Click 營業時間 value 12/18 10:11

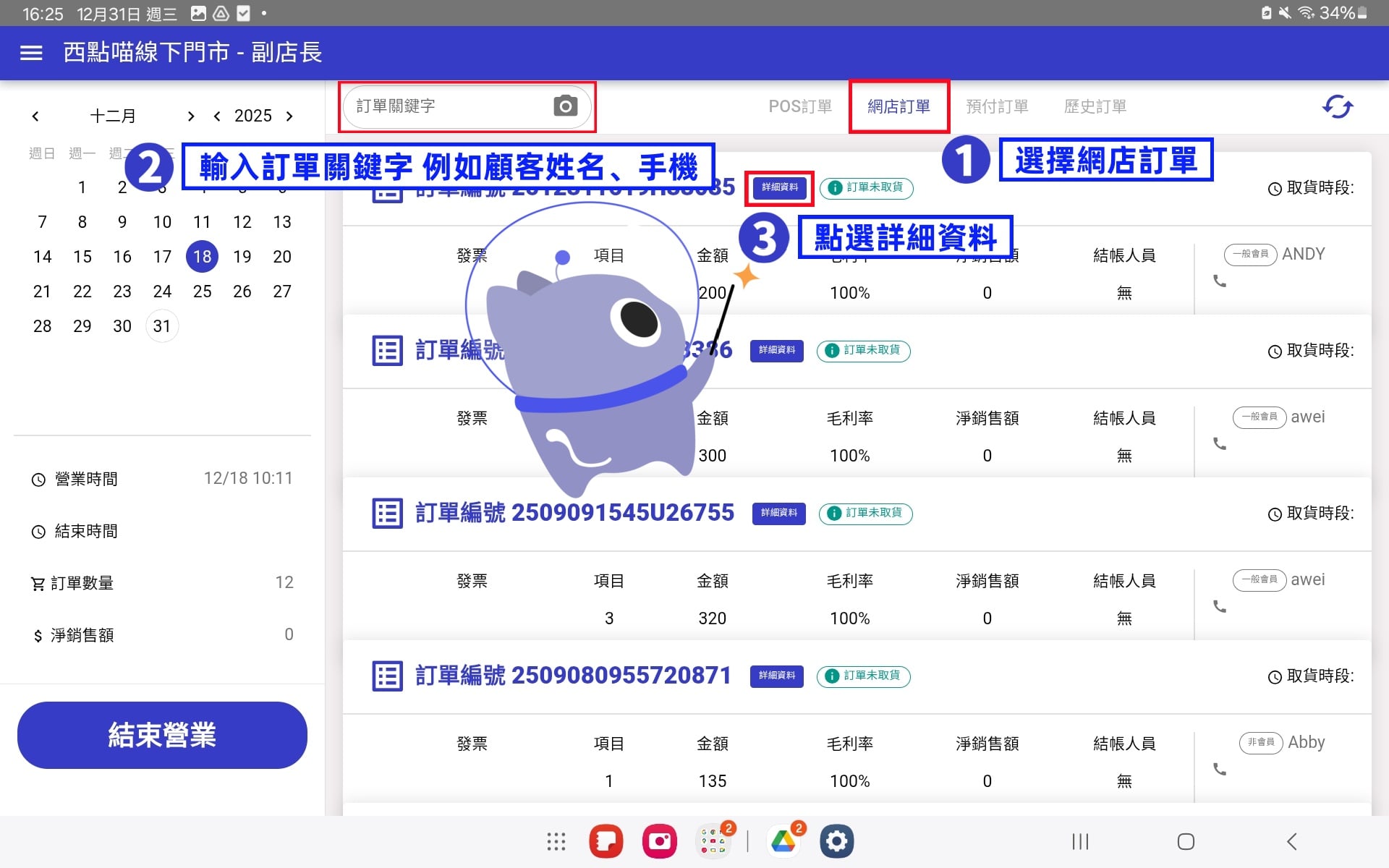tap(248, 478)
